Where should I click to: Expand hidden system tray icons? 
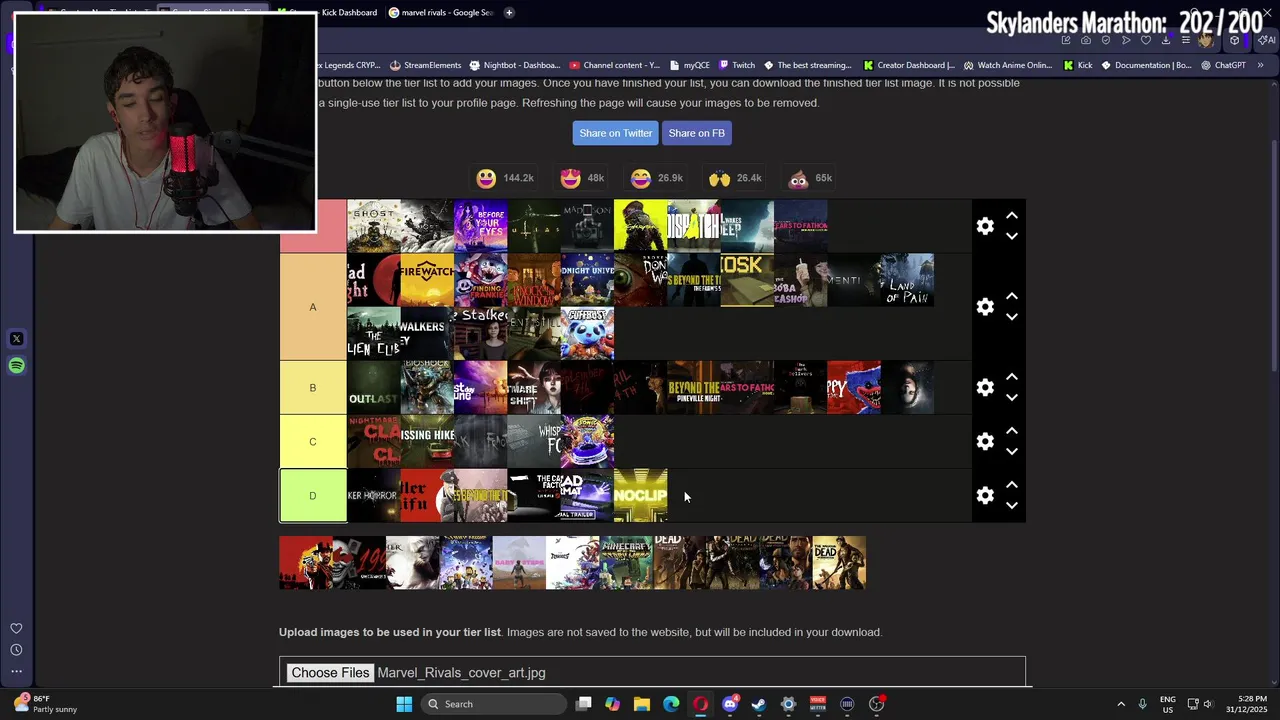(1121, 704)
